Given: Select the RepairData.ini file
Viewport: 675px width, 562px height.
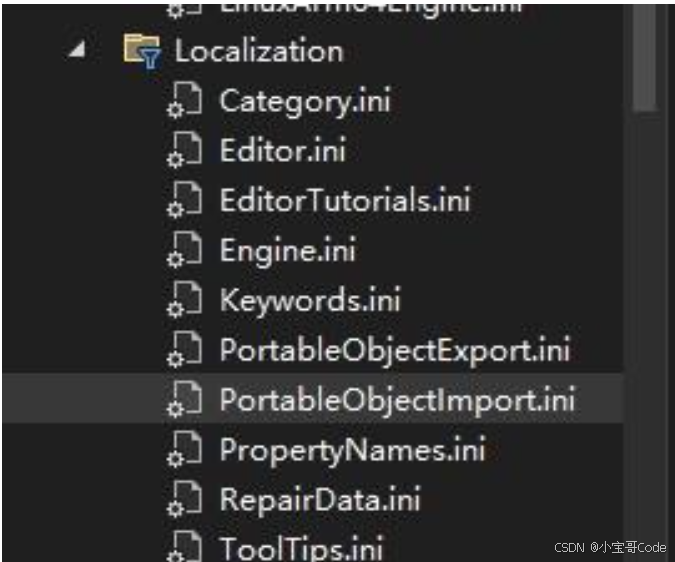Looking at the screenshot, I should 320,500.
